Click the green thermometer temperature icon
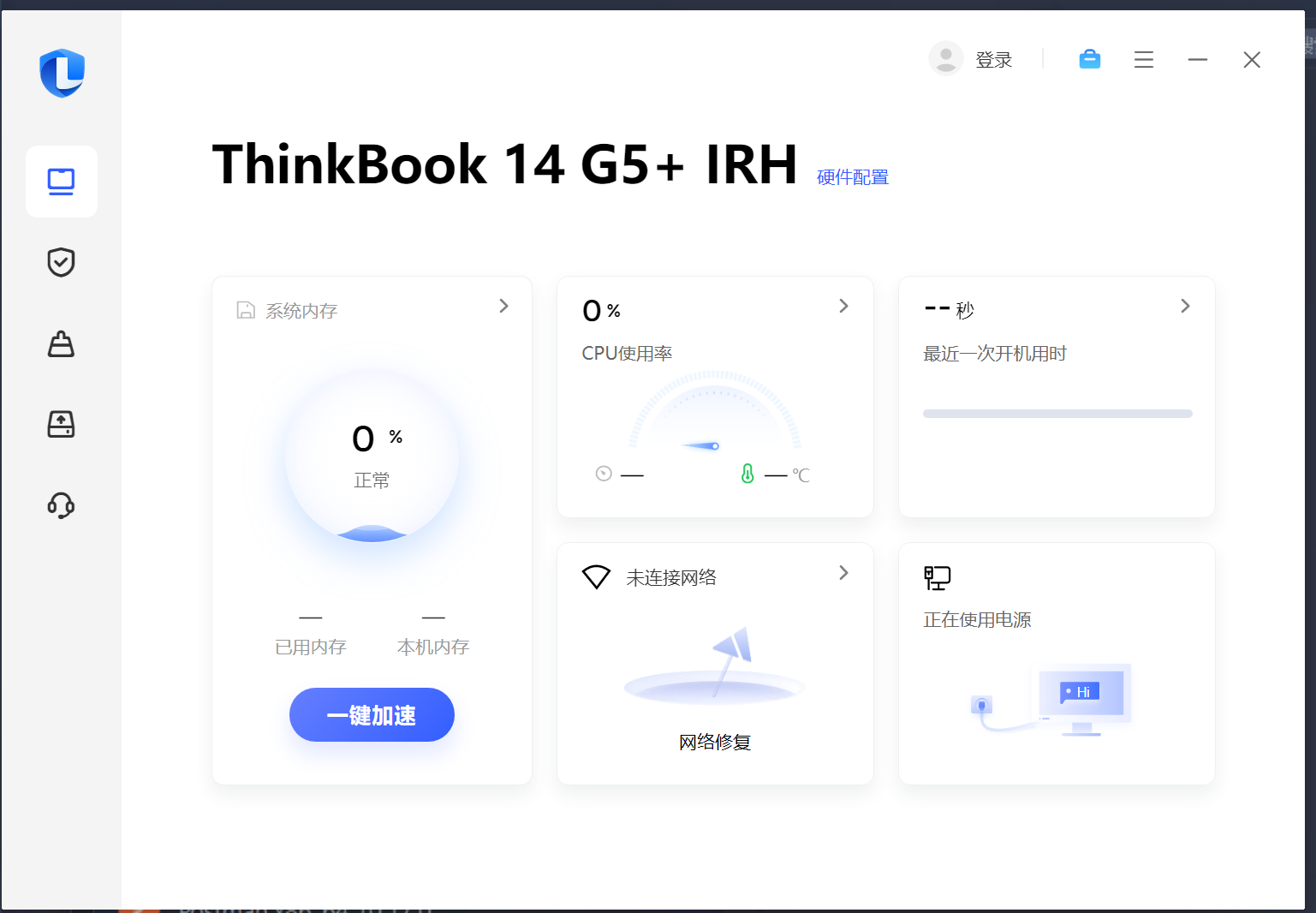The image size is (1316, 913). (x=747, y=474)
